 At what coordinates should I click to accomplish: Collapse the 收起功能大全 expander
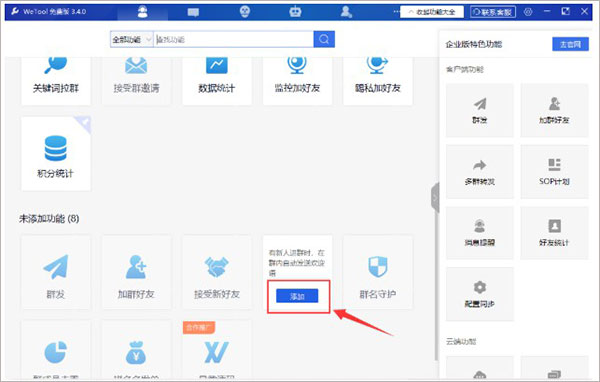432,12
